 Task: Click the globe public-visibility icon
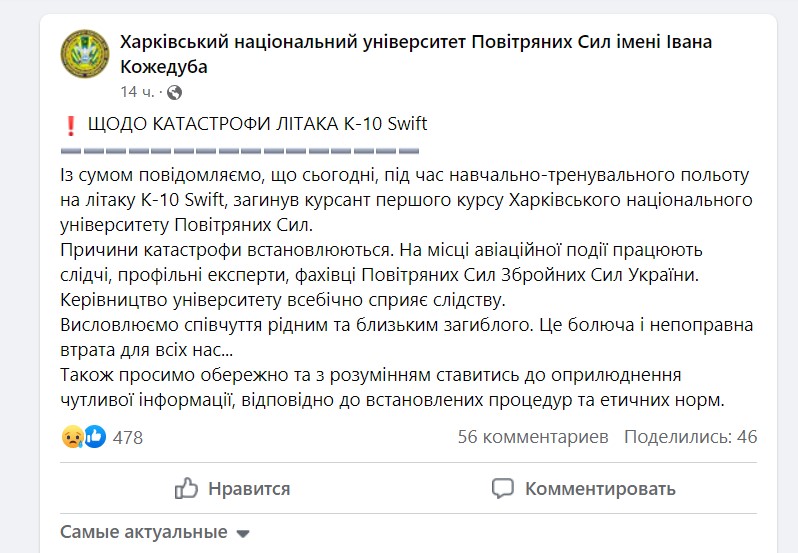coord(175,93)
